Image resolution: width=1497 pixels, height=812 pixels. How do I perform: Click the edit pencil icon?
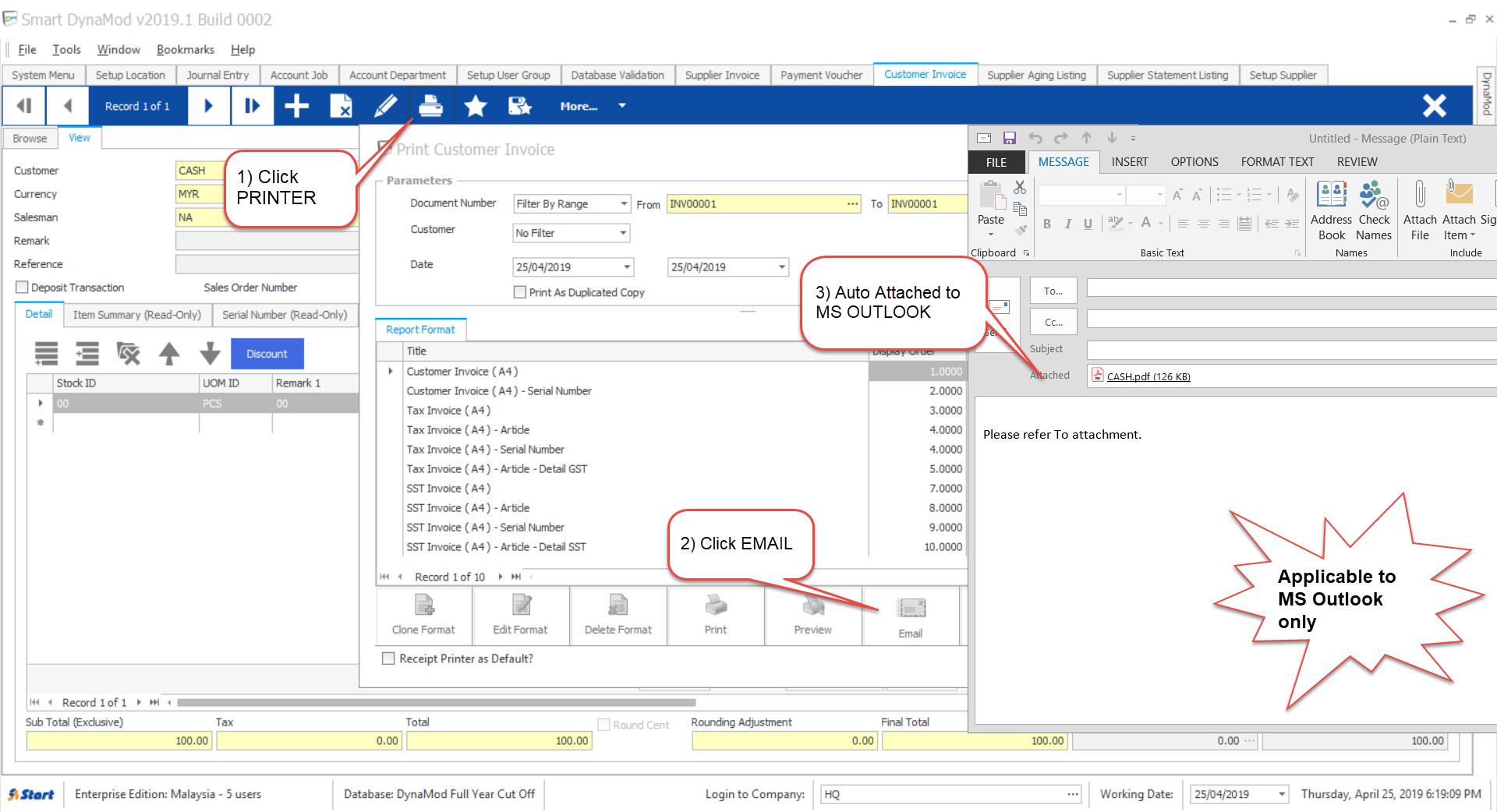point(385,106)
